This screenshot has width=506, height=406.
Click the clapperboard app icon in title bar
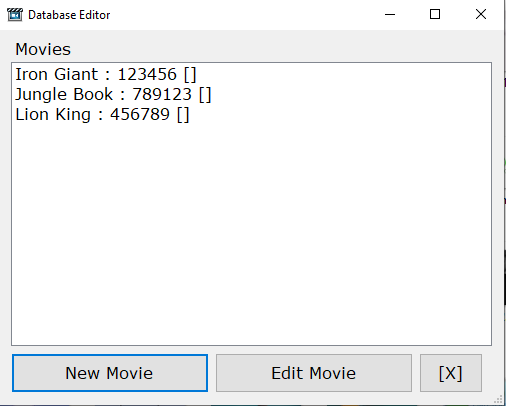pyautogui.click(x=15, y=15)
